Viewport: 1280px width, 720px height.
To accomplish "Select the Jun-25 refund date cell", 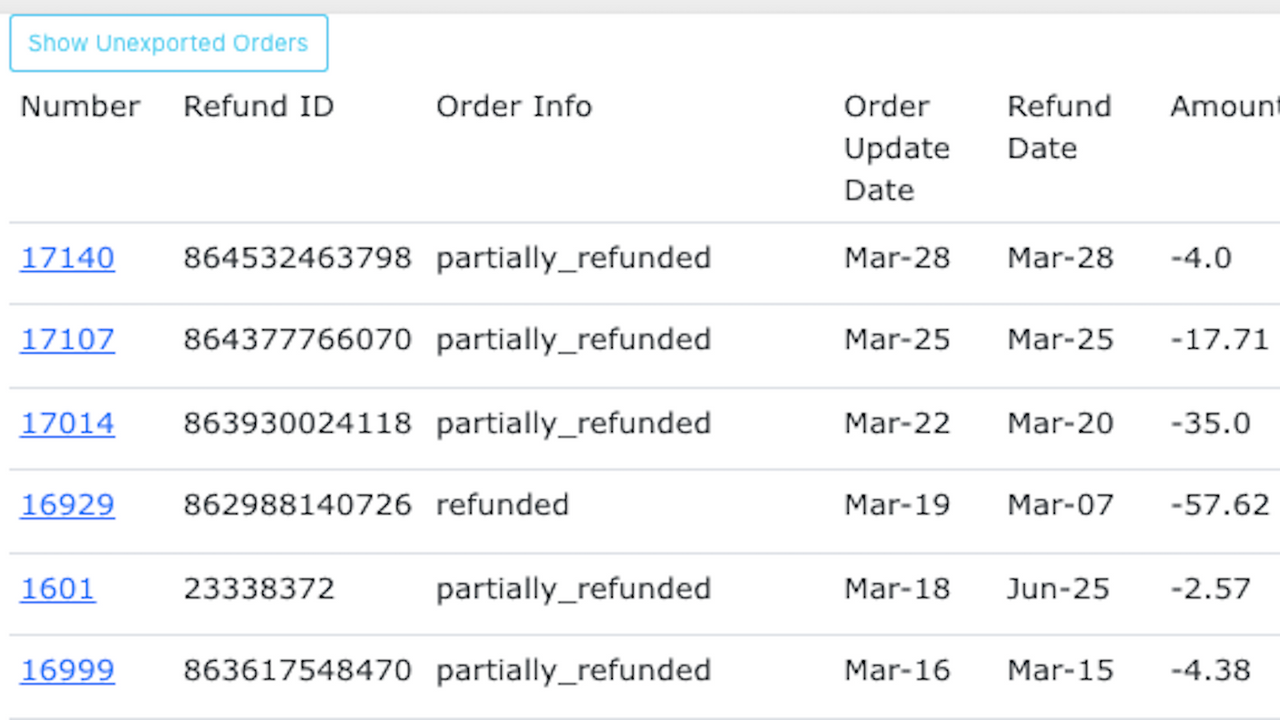I will click(1058, 589).
